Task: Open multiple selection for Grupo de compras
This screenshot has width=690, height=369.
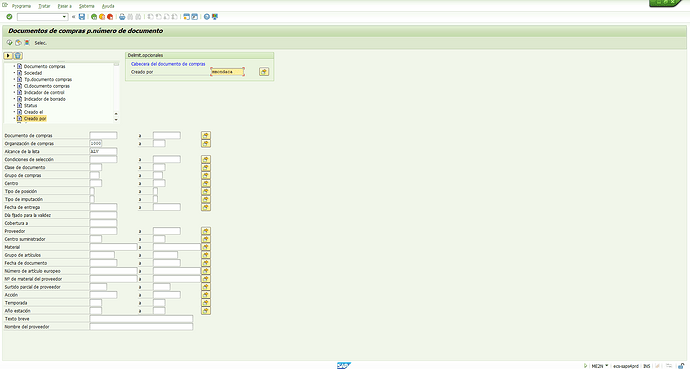Action: pyautogui.click(x=206, y=175)
